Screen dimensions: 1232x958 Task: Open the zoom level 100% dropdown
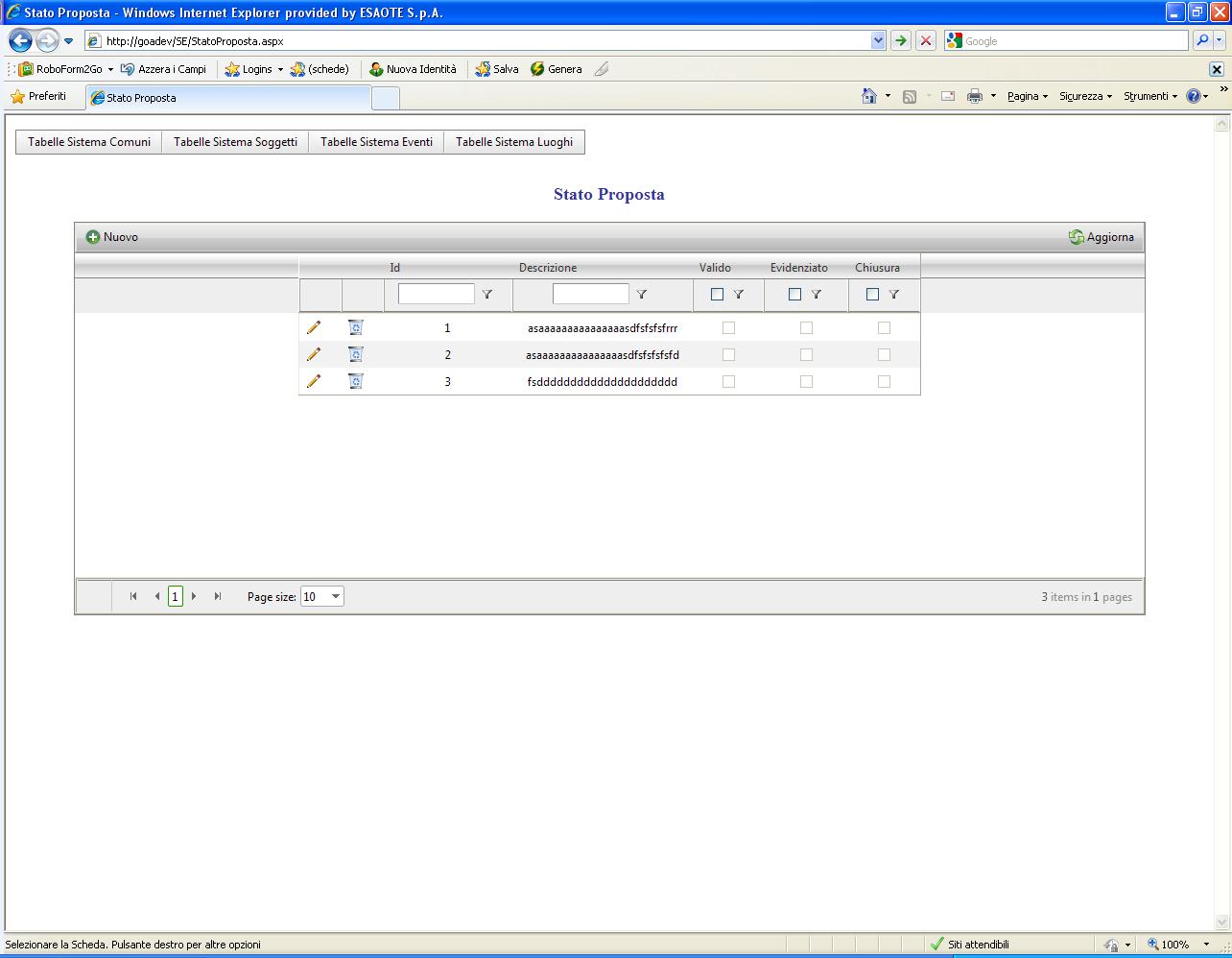(x=1206, y=945)
